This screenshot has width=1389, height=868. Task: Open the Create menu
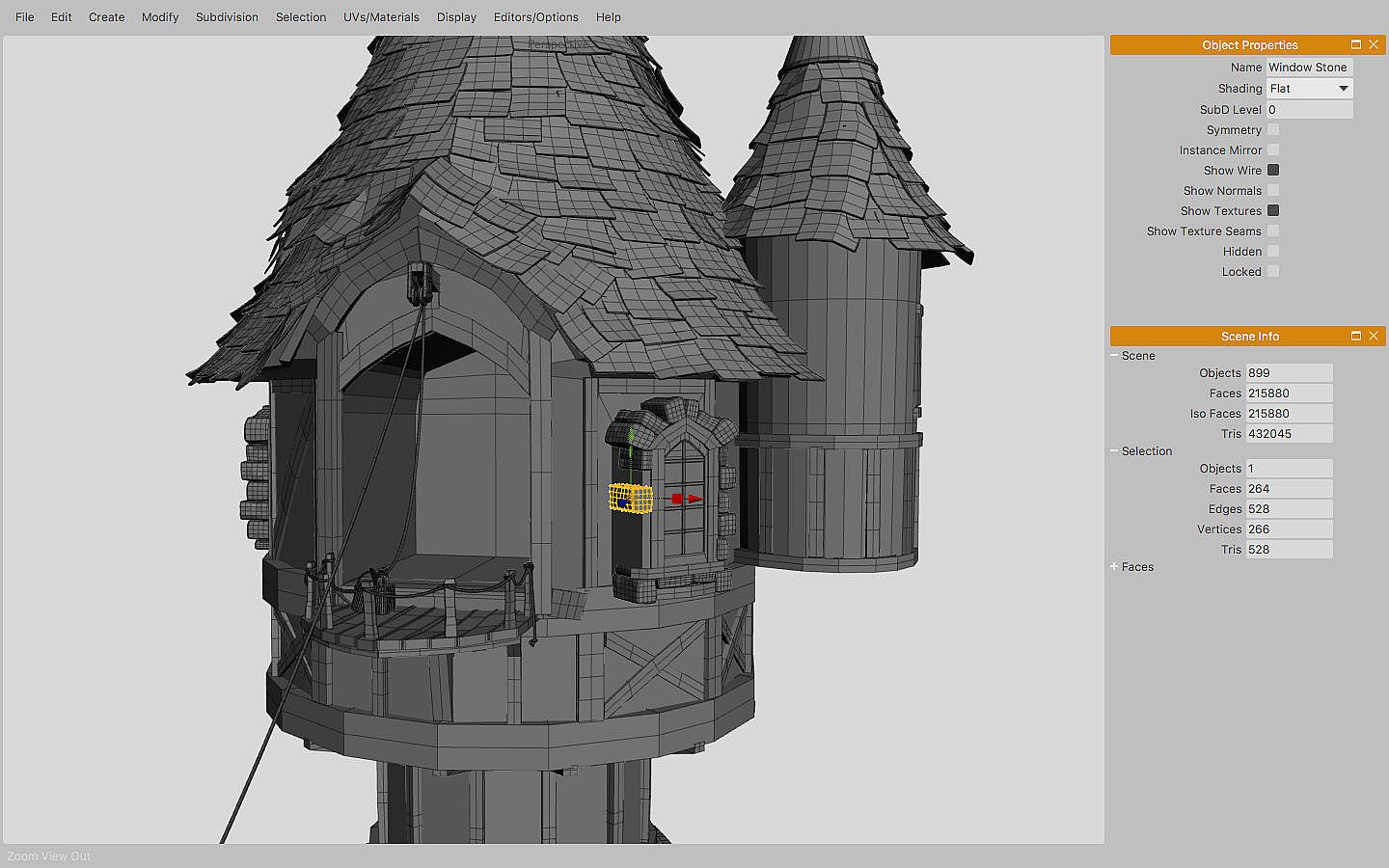(x=107, y=17)
